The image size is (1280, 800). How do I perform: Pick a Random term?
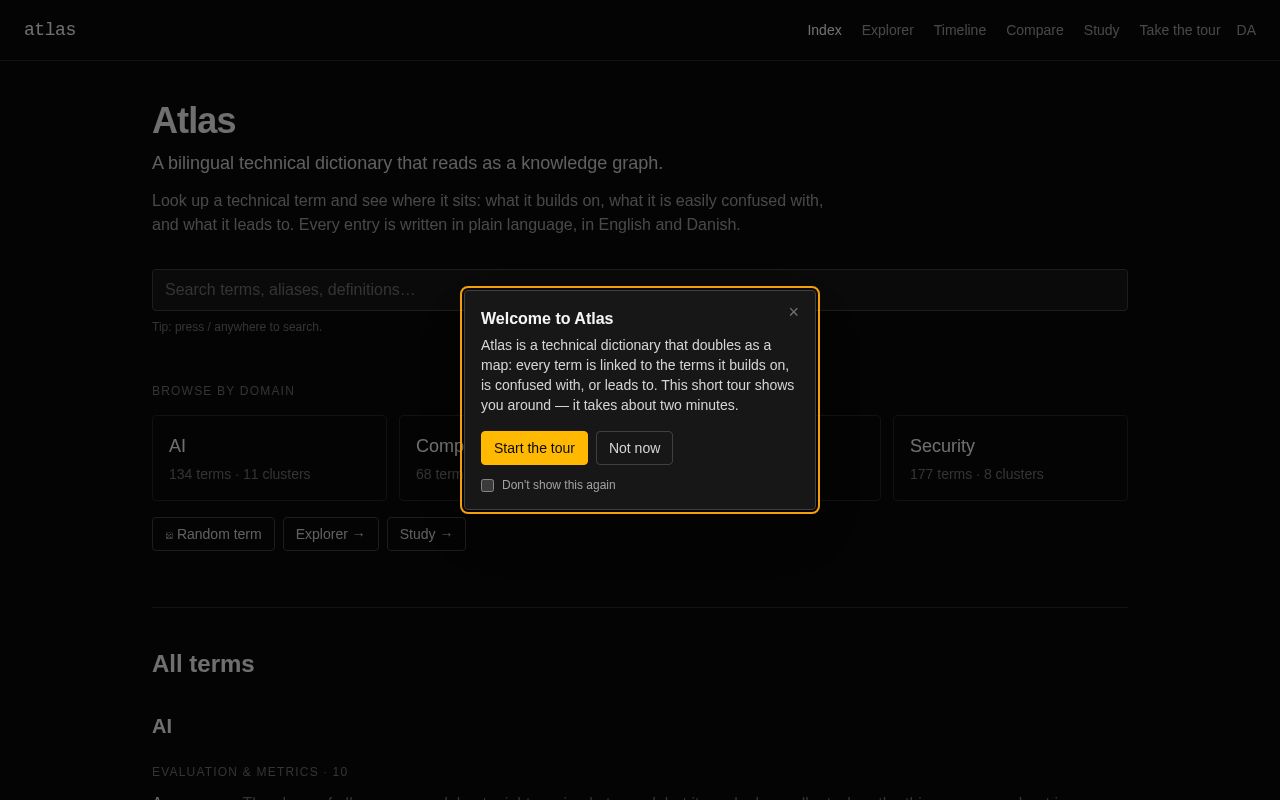[213, 534]
